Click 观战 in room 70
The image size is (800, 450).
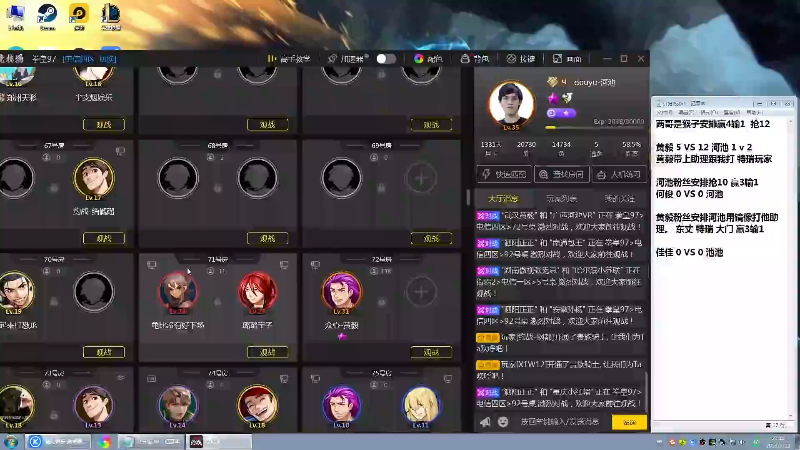pos(104,352)
